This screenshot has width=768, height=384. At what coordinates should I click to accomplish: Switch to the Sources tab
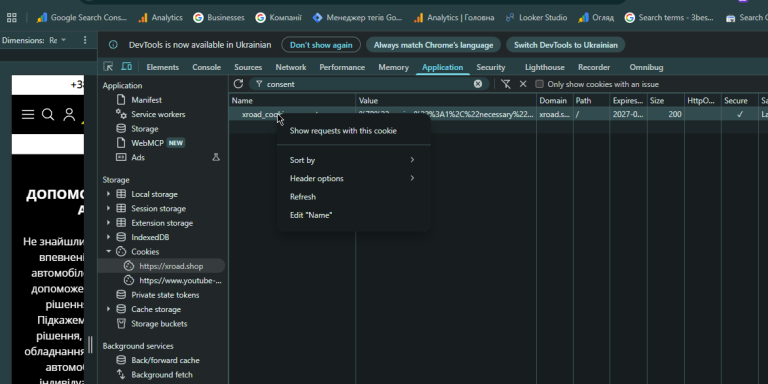[248, 67]
